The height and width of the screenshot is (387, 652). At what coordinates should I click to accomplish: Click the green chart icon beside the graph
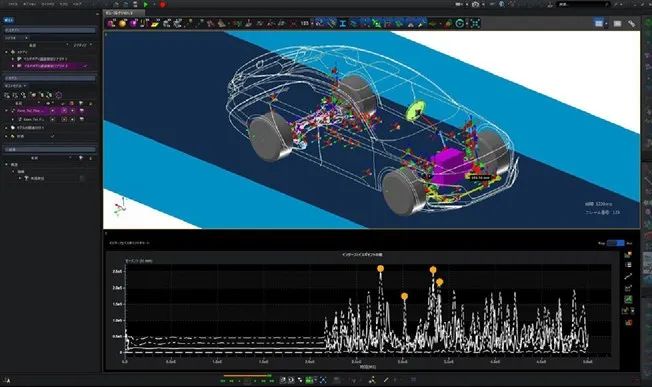point(628,299)
